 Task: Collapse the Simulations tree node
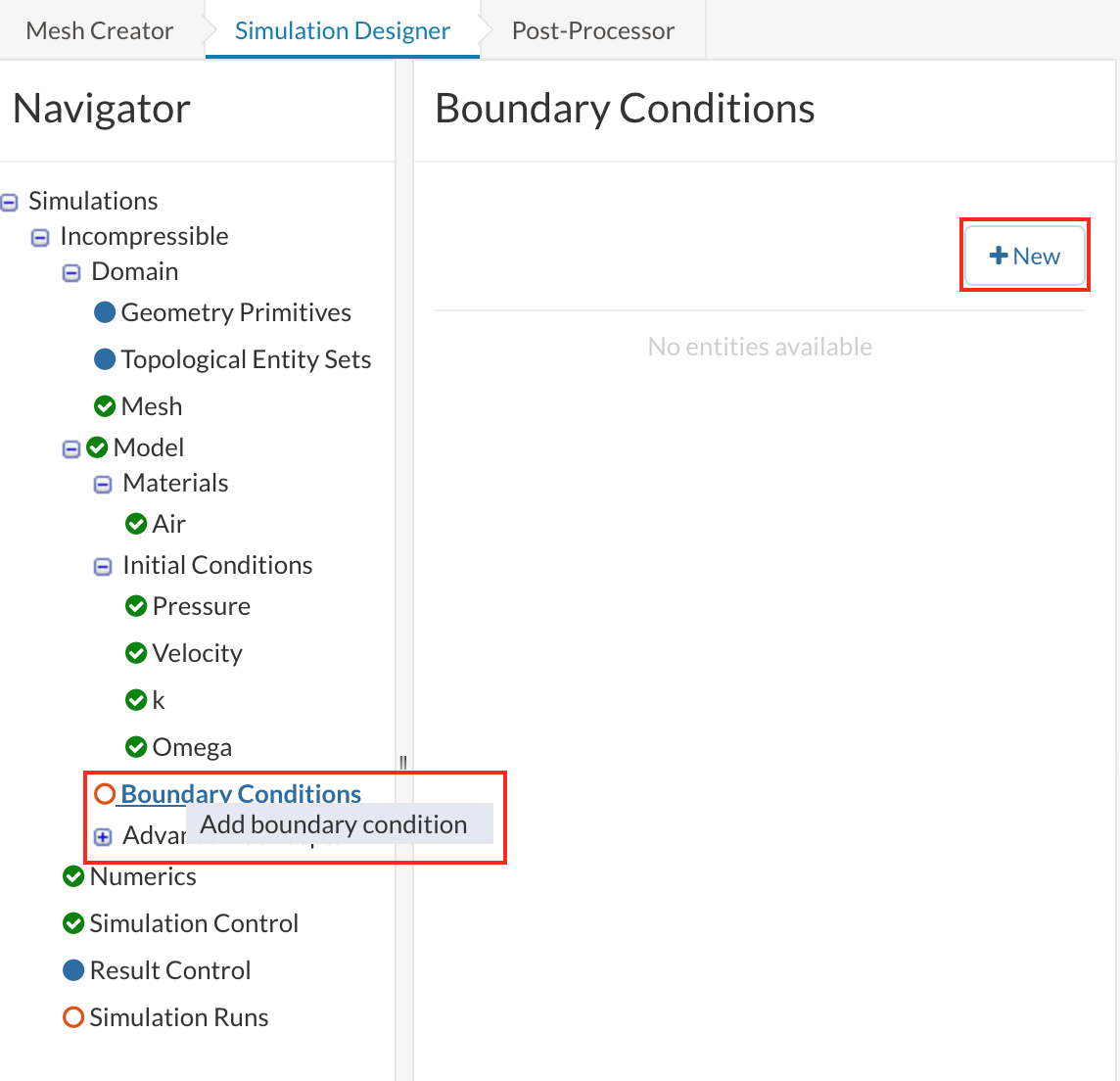[10, 203]
